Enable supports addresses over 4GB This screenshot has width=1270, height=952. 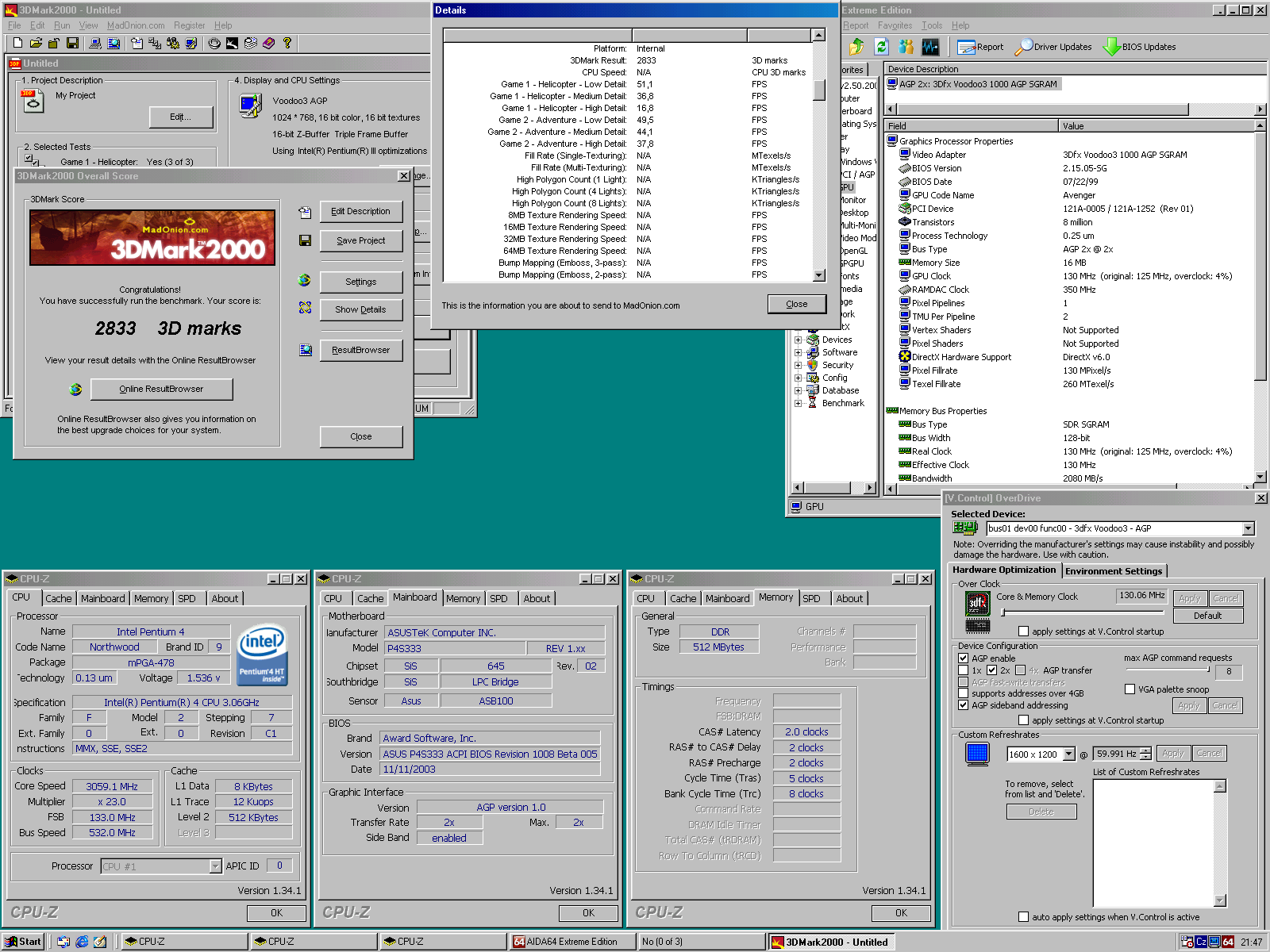tap(963, 693)
